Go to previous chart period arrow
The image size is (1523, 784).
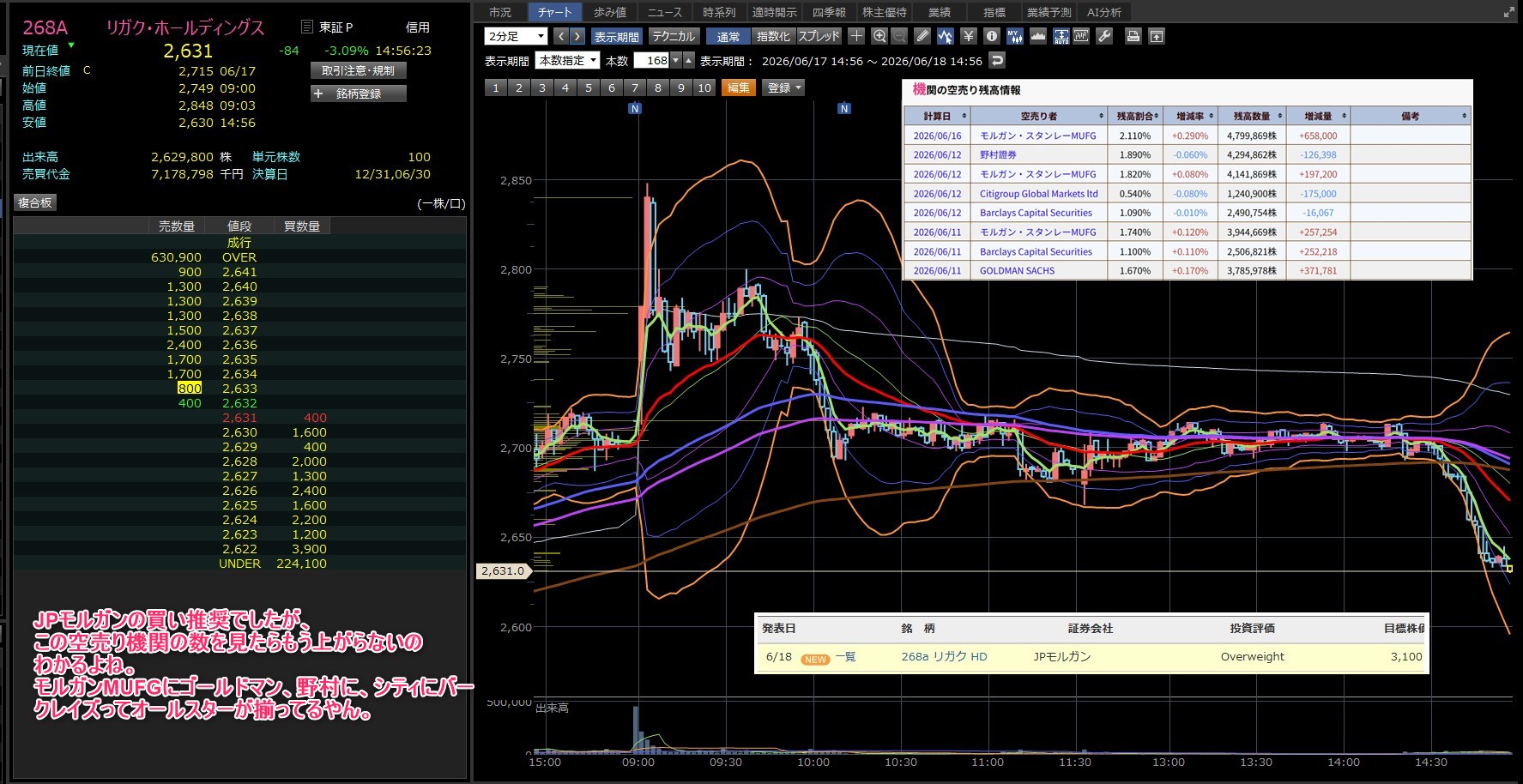[561, 36]
